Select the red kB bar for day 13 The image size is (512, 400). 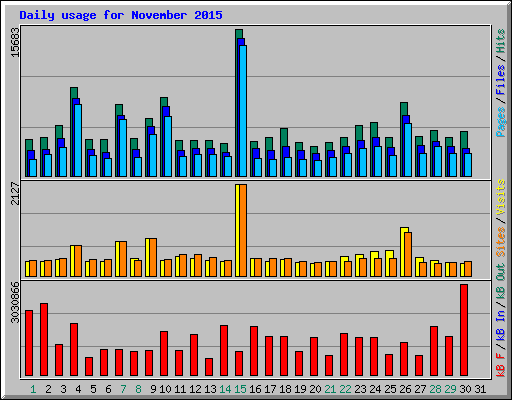tap(209, 367)
